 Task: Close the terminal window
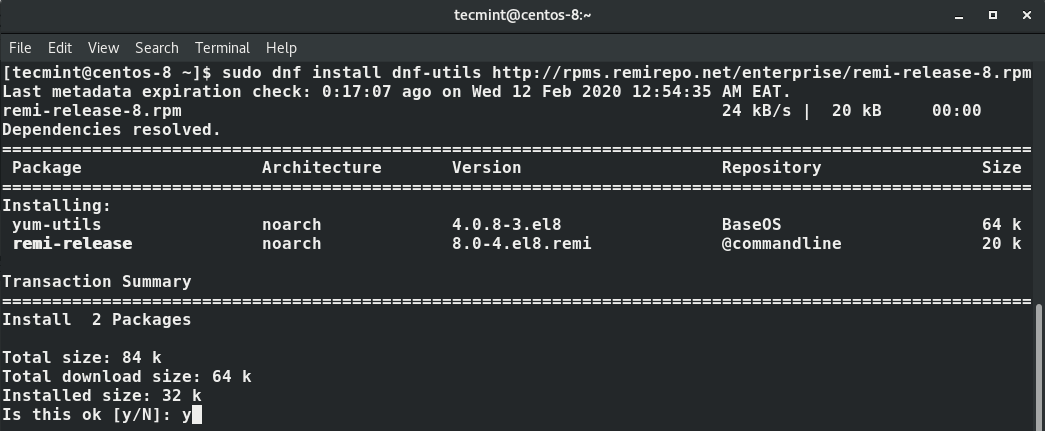pyautogui.click(x=1026, y=15)
